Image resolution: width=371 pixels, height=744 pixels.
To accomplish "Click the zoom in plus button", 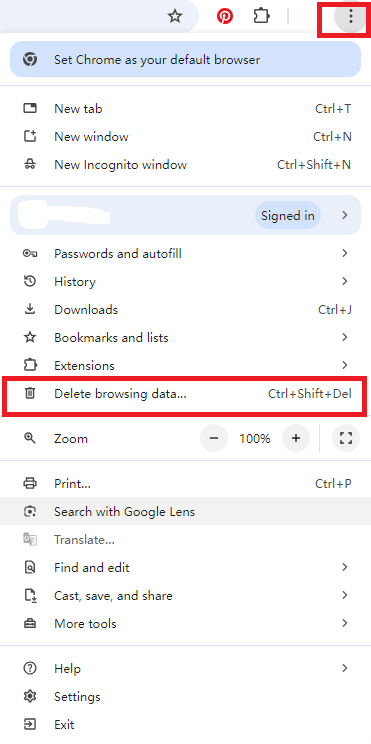I will pyautogui.click(x=296, y=438).
